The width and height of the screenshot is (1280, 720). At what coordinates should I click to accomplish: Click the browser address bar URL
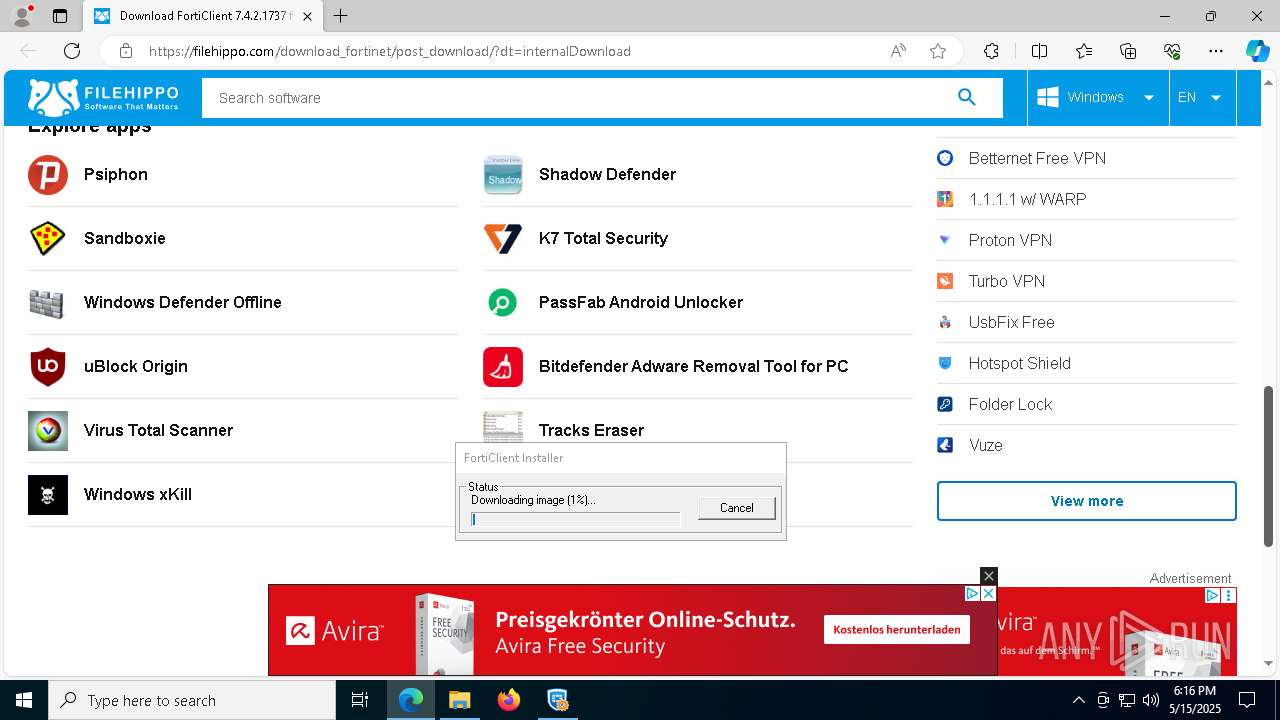(390, 51)
